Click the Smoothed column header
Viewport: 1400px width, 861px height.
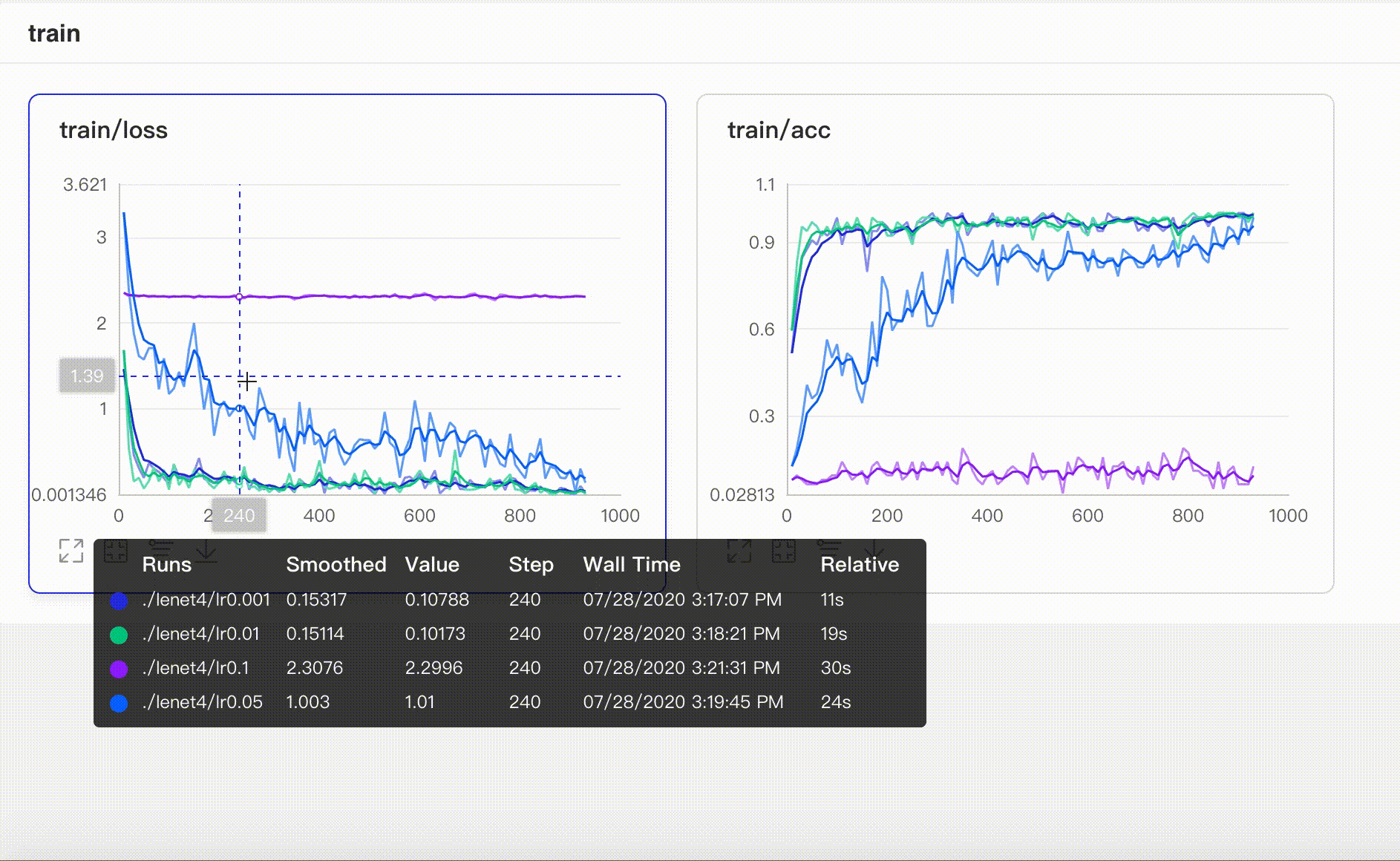pos(336,565)
